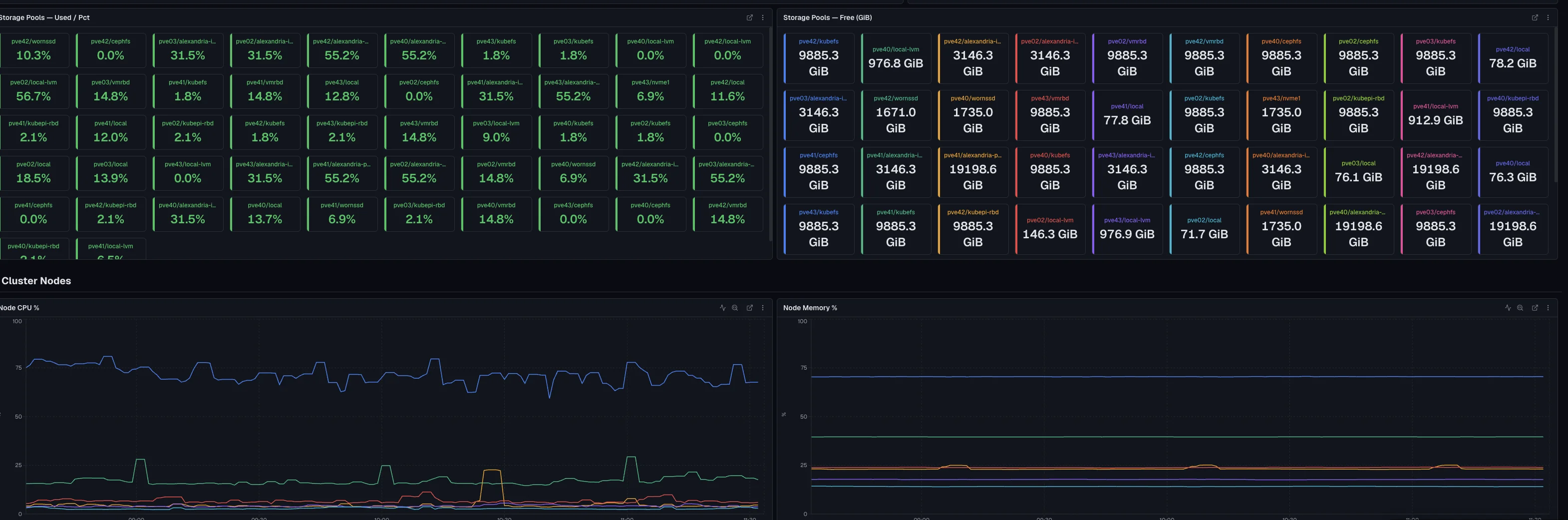The image size is (1568, 520).
Task: Click the Storage Pools — Free (GiB) title
Action: pyautogui.click(x=827, y=17)
